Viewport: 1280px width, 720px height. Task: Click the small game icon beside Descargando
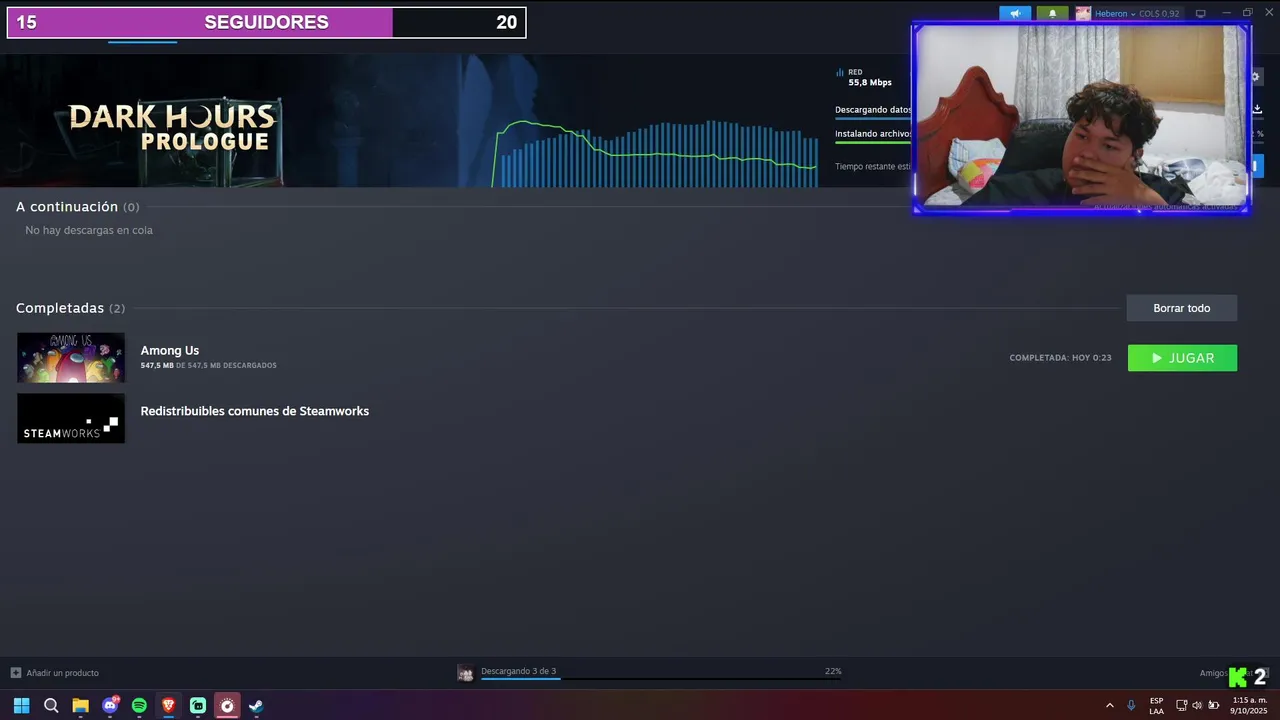465,673
